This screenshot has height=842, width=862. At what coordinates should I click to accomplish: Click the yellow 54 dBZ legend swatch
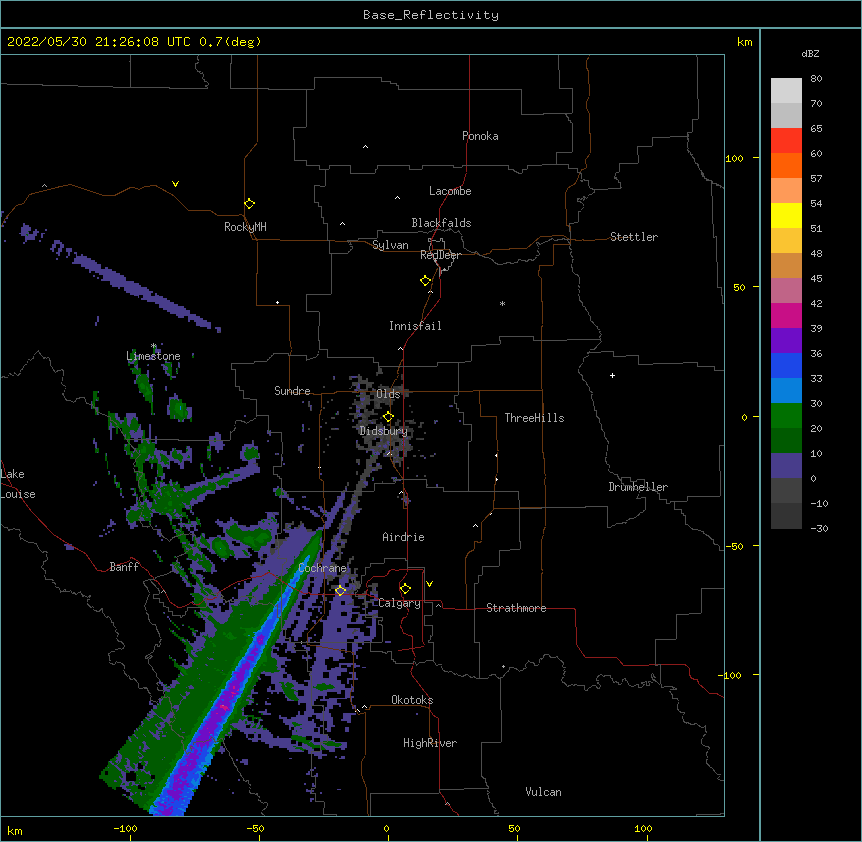point(786,215)
